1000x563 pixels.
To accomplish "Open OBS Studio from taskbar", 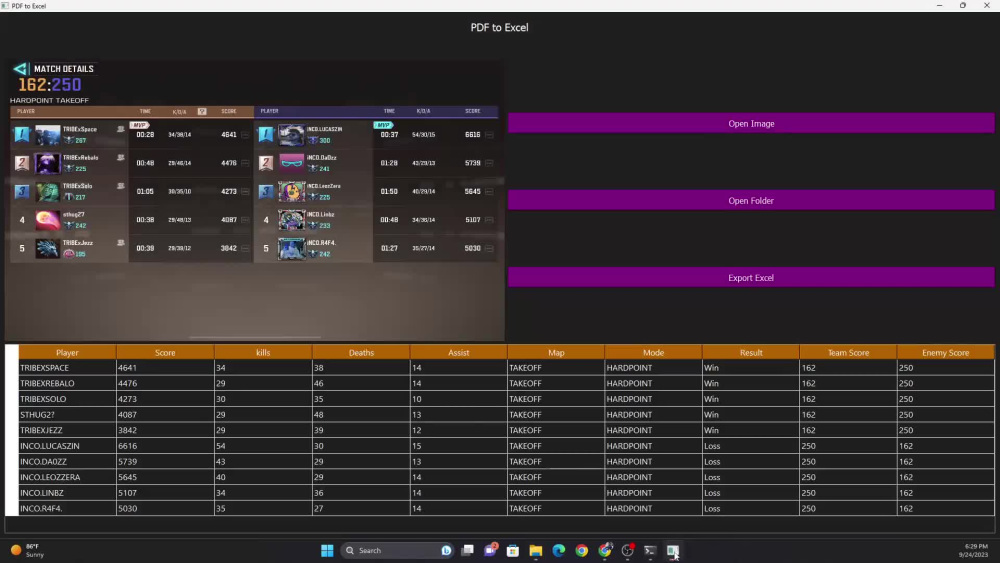I will 628,550.
